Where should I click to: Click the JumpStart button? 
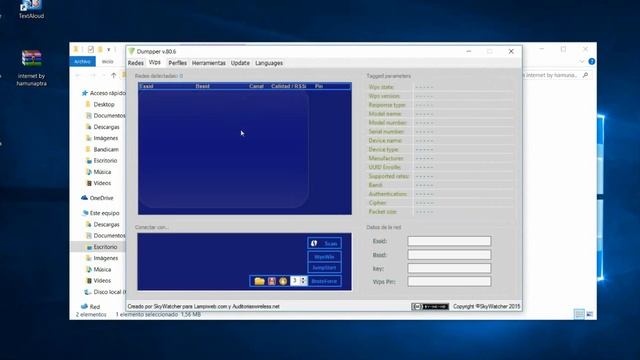pos(324,268)
